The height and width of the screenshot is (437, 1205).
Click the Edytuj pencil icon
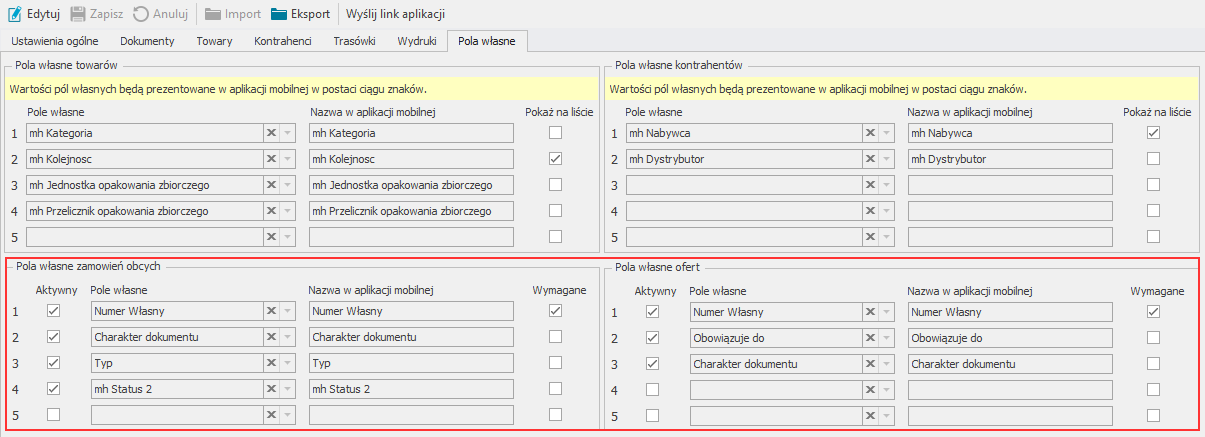[x=15, y=14]
